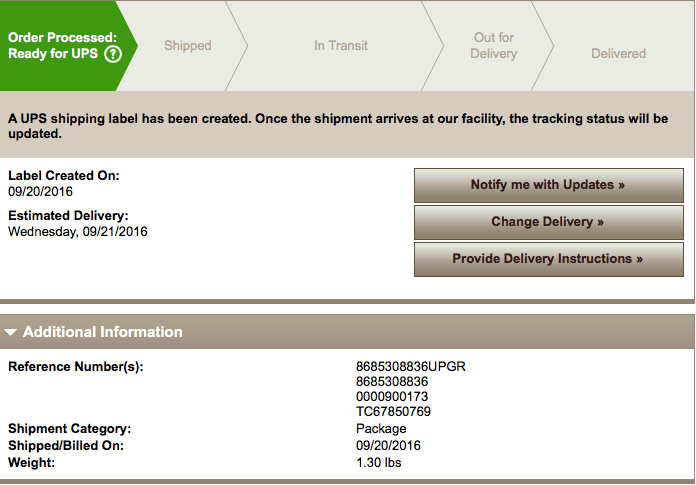Click the Additional Information header bar

347,332
